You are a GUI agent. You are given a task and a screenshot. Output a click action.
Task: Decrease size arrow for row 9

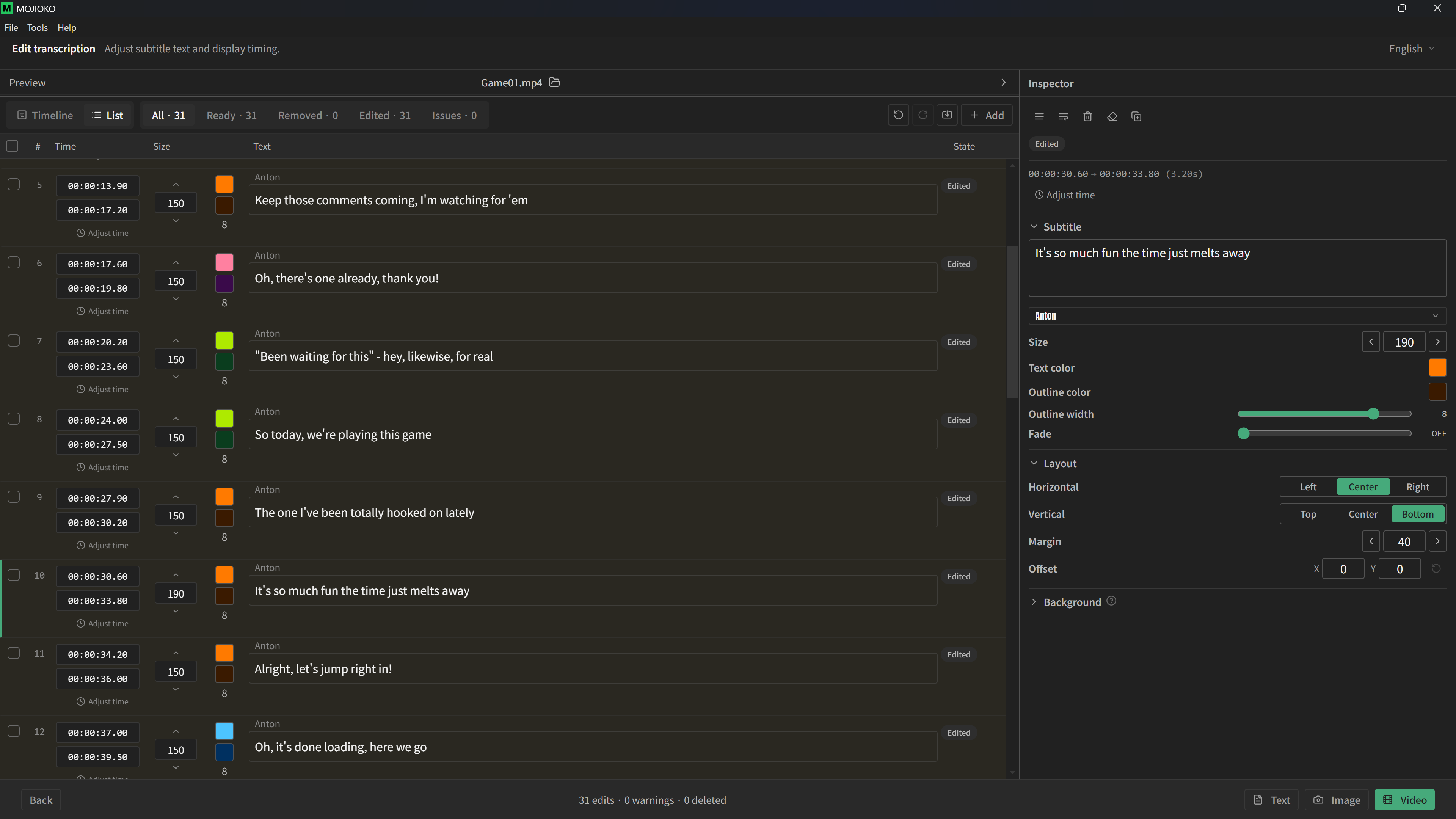pyautogui.click(x=176, y=533)
